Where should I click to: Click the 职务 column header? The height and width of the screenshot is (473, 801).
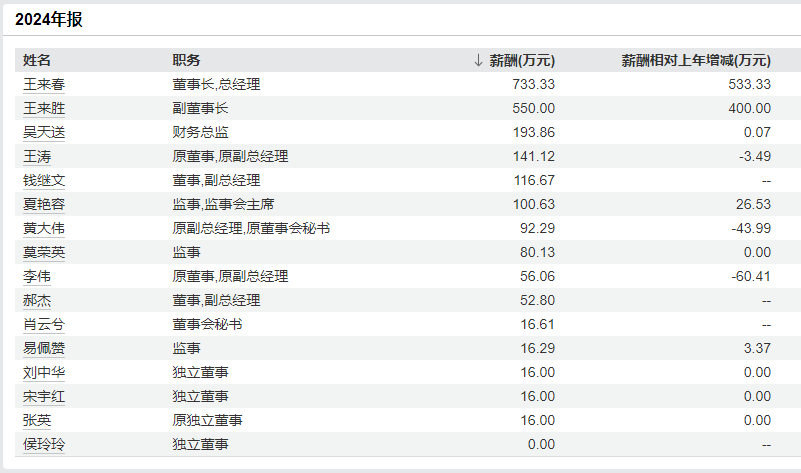(x=186, y=60)
